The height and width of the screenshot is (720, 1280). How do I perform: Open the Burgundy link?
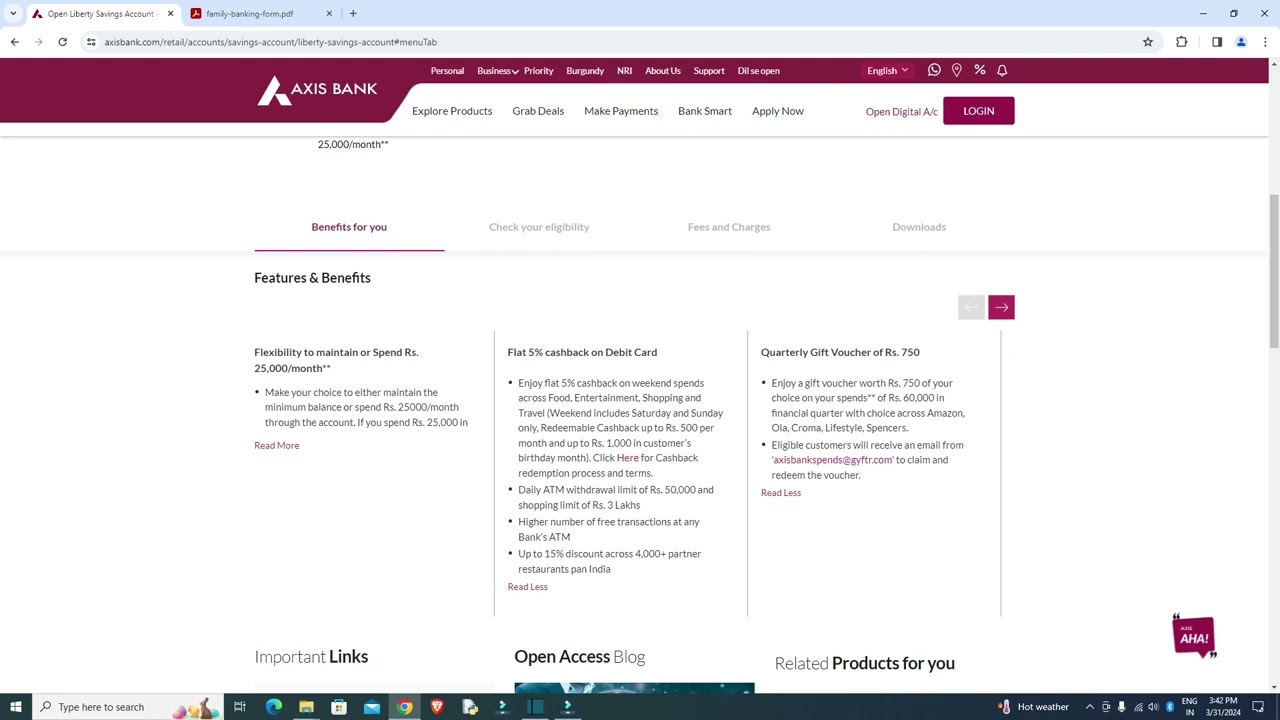585,71
